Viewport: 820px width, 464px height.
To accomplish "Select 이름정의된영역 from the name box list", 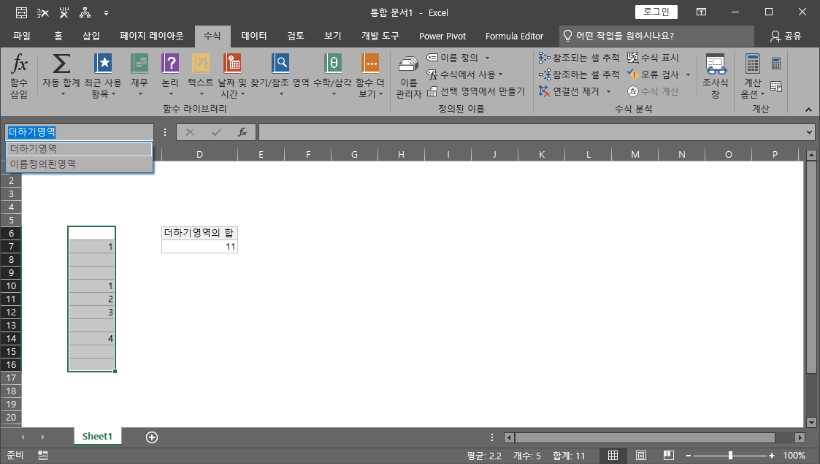I will (79, 164).
